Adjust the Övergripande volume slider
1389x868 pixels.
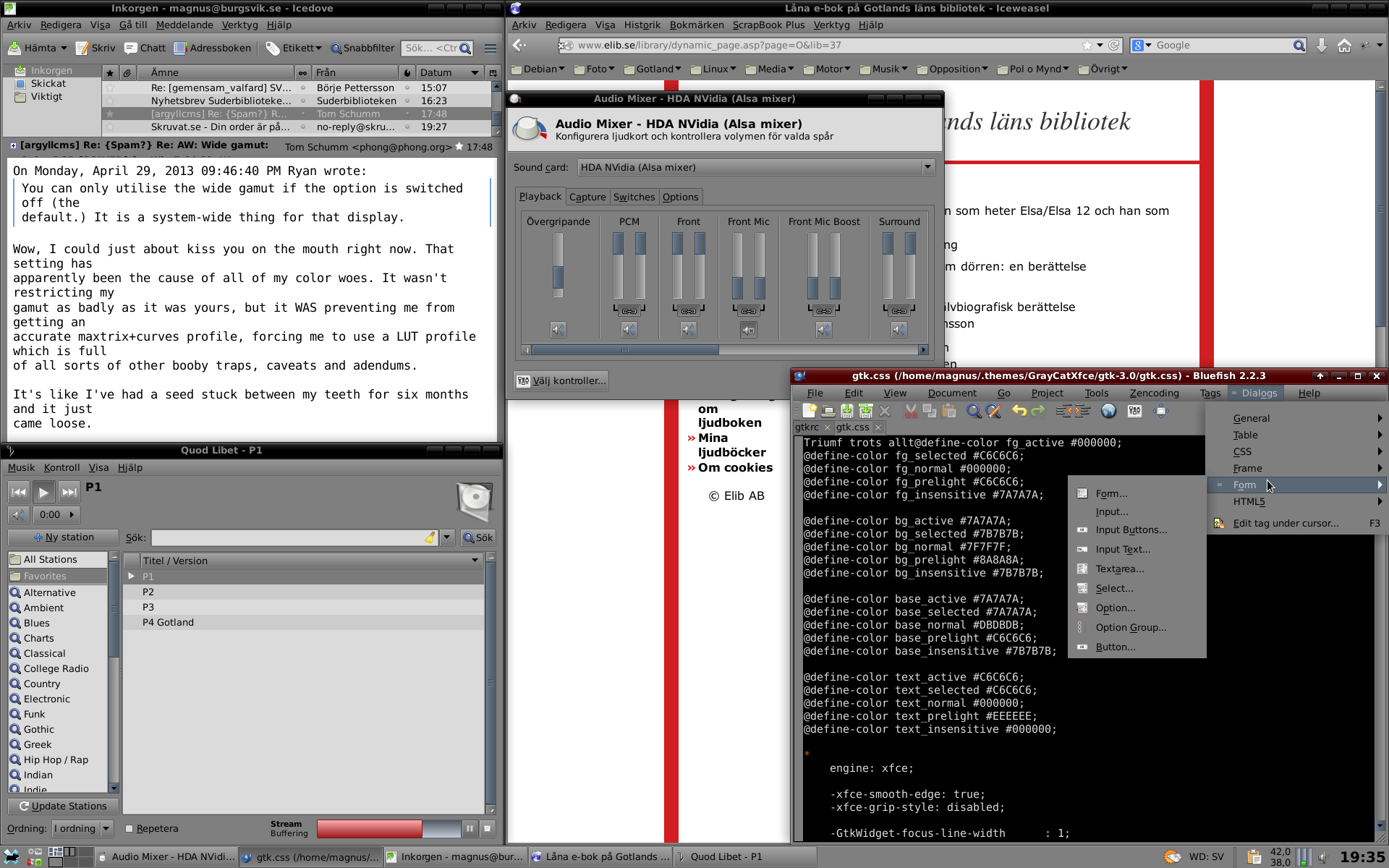coord(558,265)
